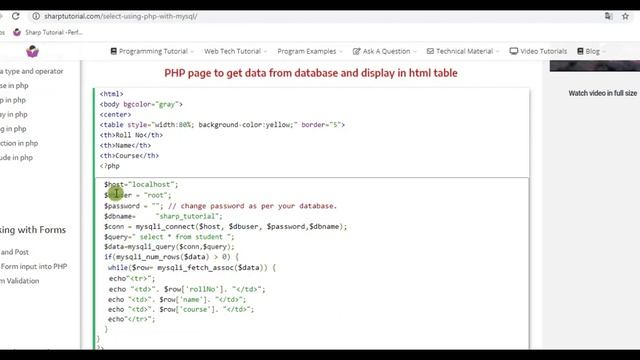Click the '<th>Roll No</th>' code line
The width and height of the screenshot is (640, 360).
[131, 135]
